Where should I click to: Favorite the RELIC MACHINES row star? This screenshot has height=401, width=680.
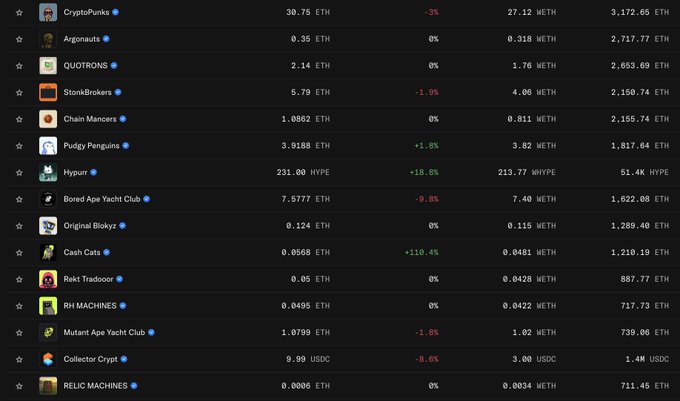(19, 386)
